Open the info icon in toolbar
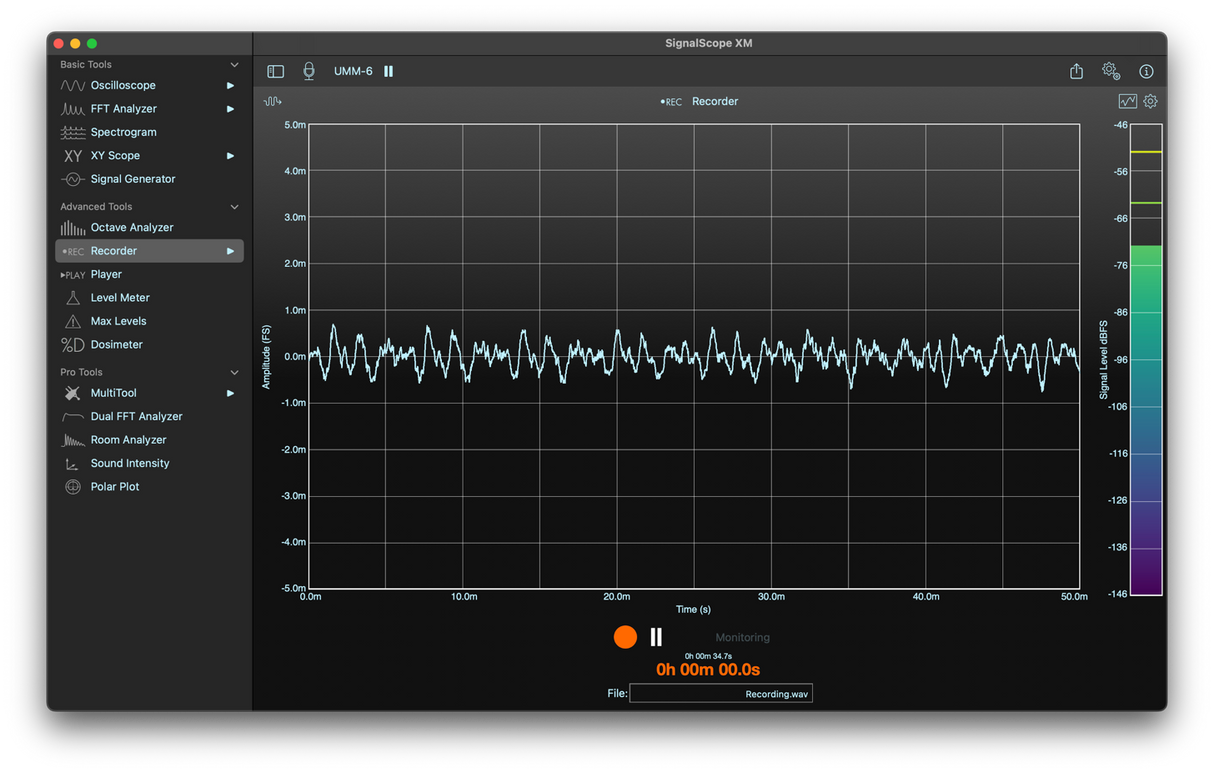This screenshot has height=773, width=1214. tap(1146, 71)
